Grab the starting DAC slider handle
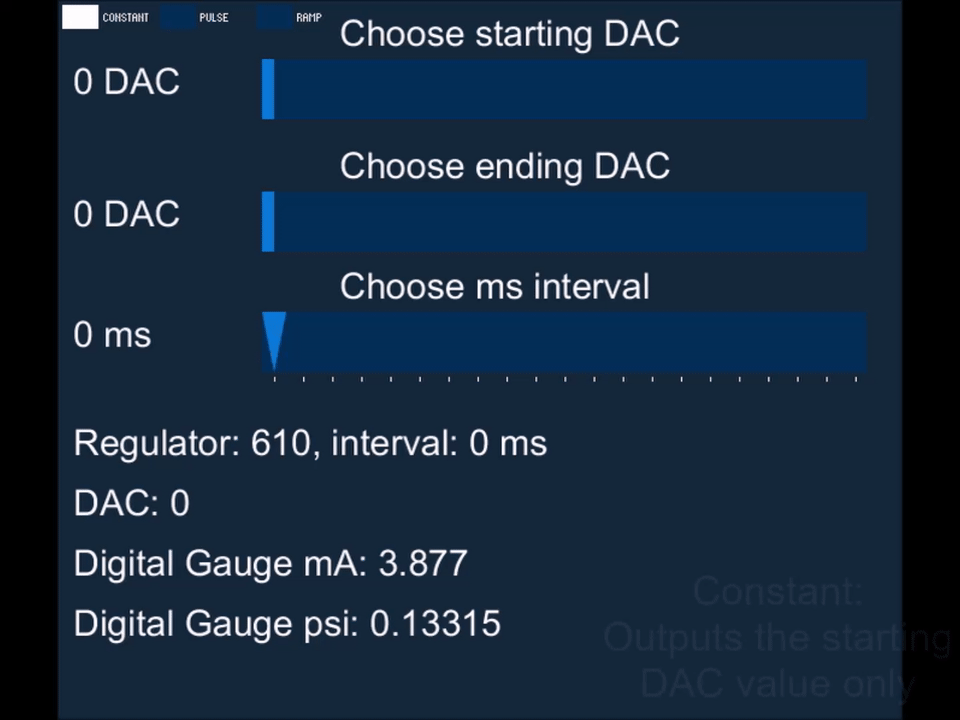This screenshot has height=720, width=960. 268,89
